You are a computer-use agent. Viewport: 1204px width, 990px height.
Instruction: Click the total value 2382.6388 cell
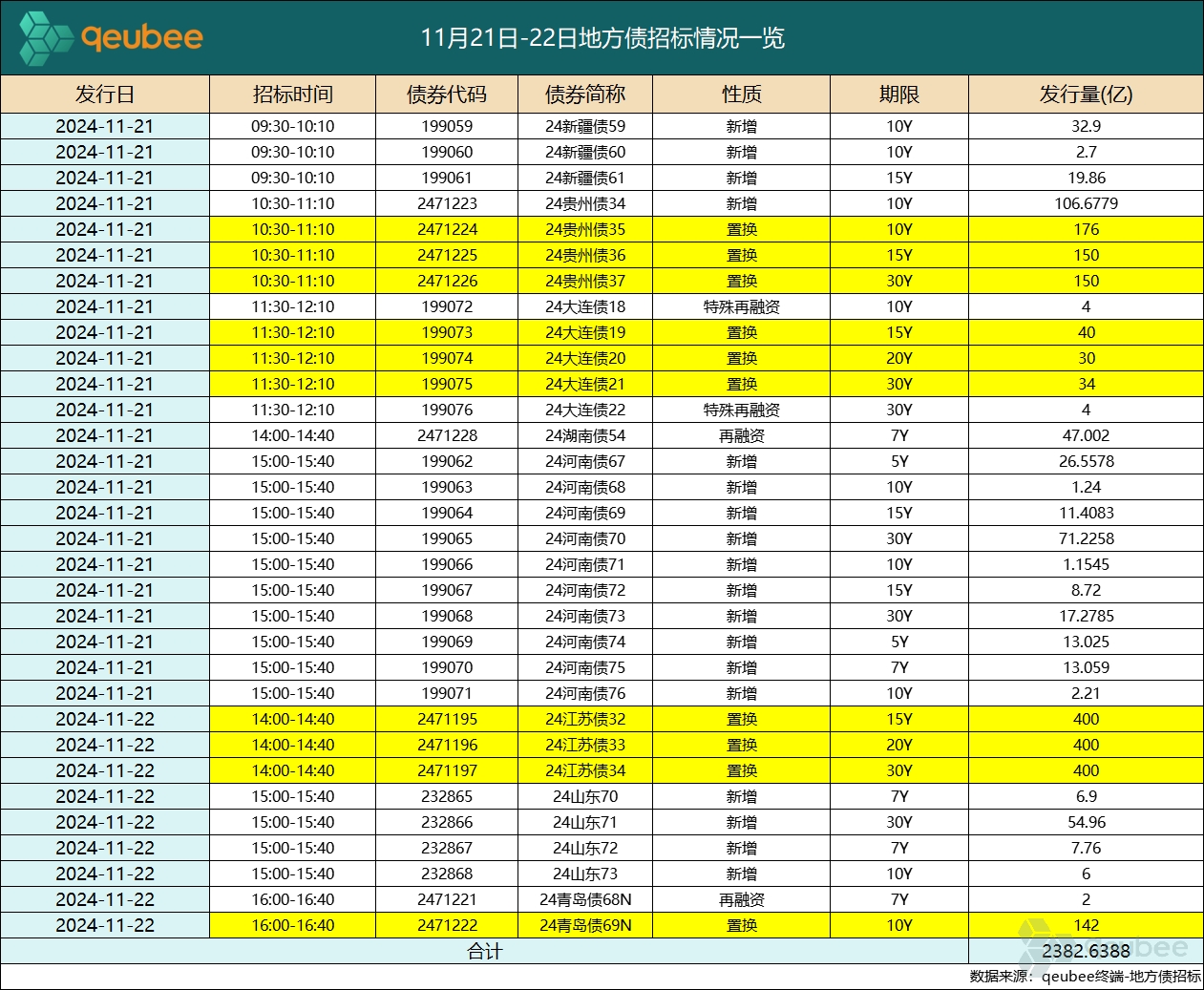(x=1086, y=950)
